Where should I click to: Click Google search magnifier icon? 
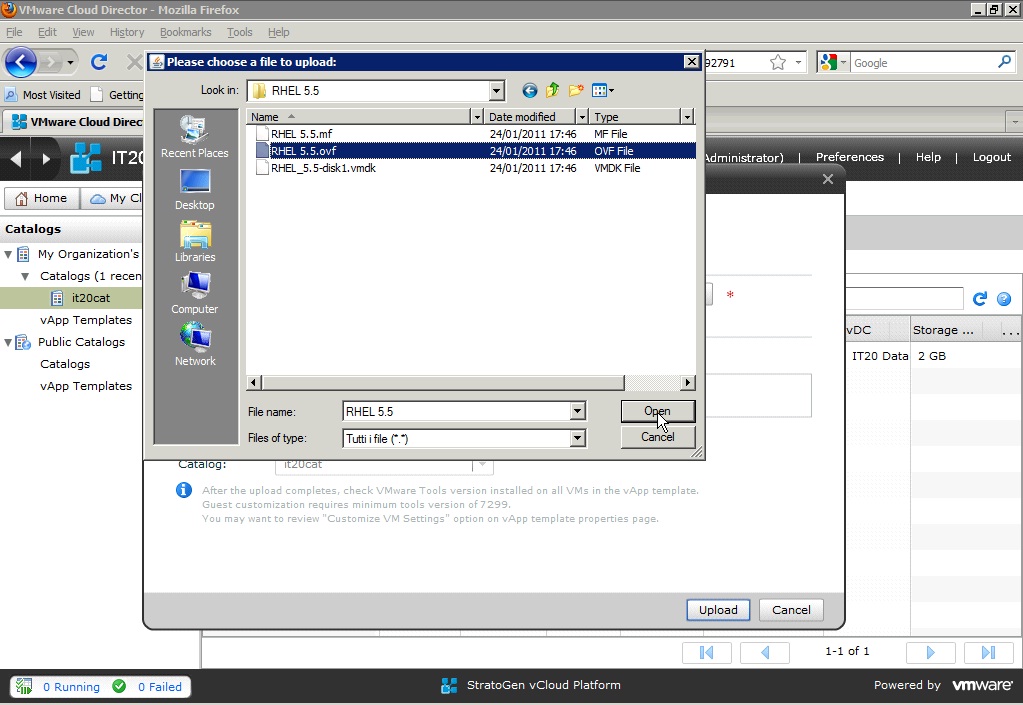(1005, 62)
